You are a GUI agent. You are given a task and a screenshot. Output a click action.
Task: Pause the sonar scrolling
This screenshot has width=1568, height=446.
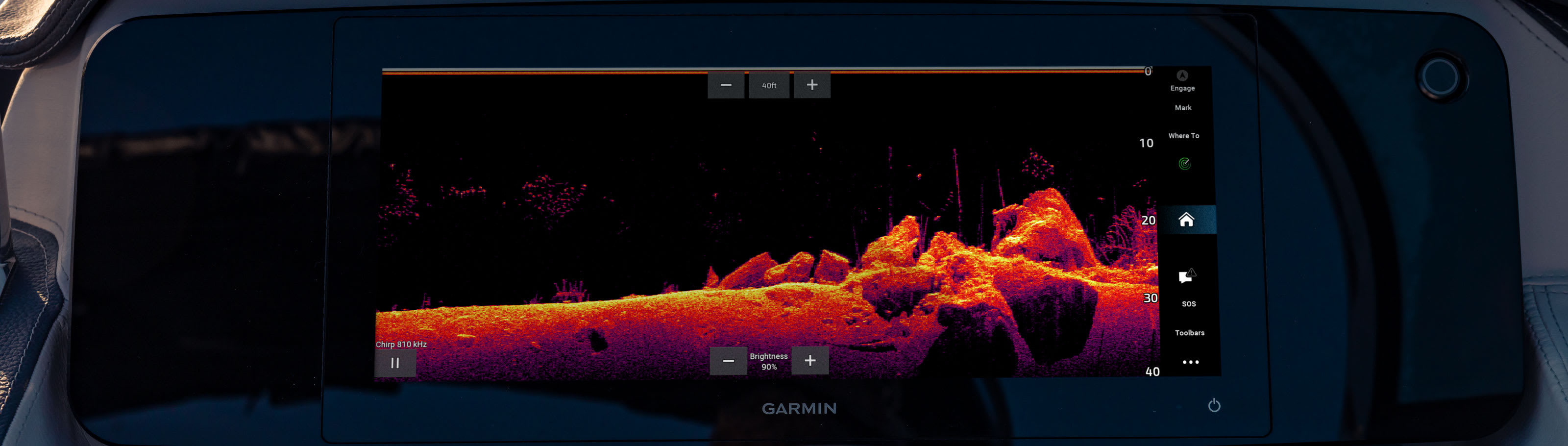point(395,363)
